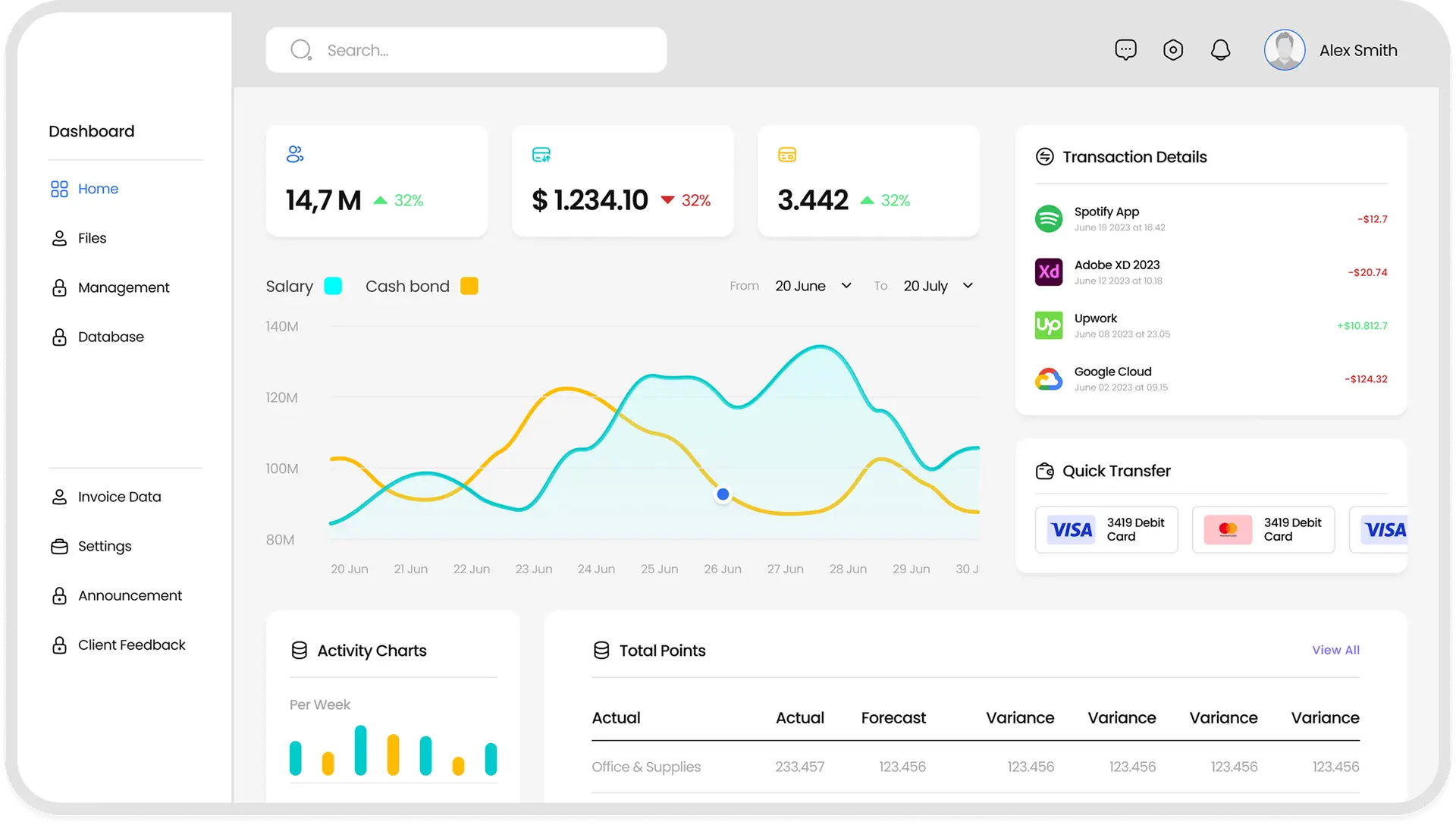The image size is (1456, 825).
Task: Toggle the Cash bond legend swatch
Action: tap(469, 286)
